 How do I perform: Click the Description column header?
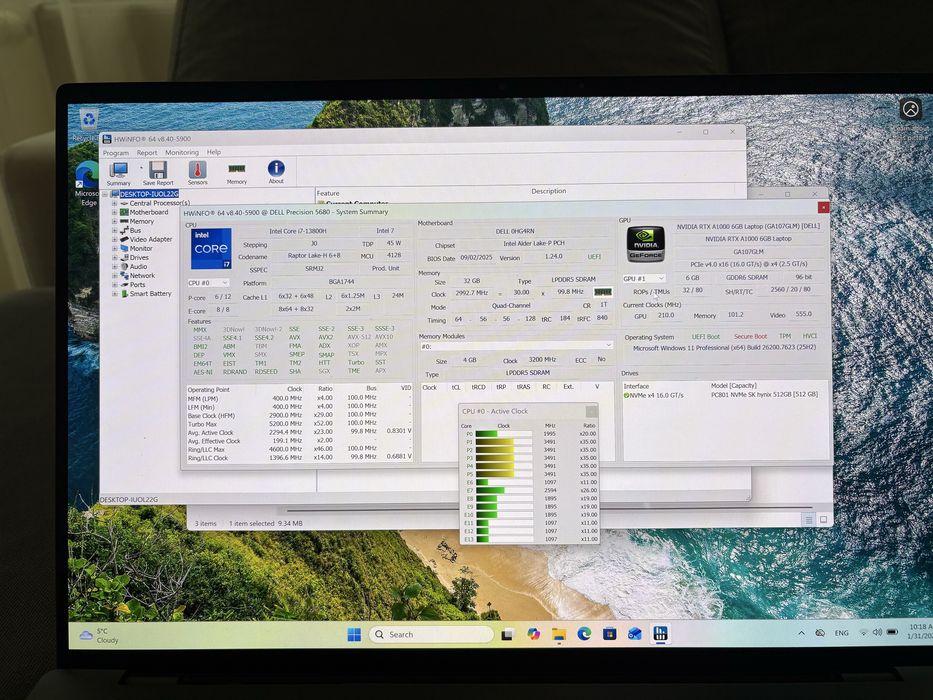click(549, 191)
